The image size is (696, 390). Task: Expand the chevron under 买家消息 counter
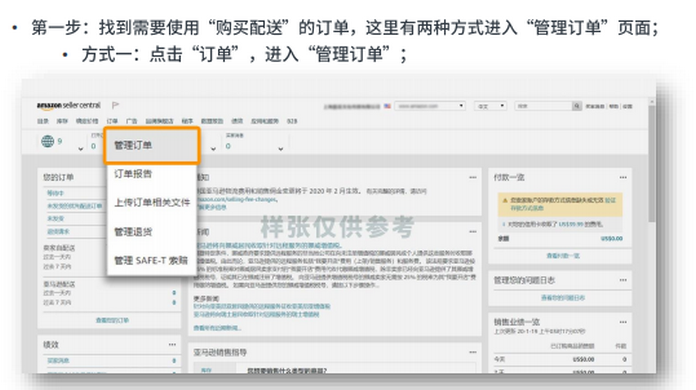(281, 149)
